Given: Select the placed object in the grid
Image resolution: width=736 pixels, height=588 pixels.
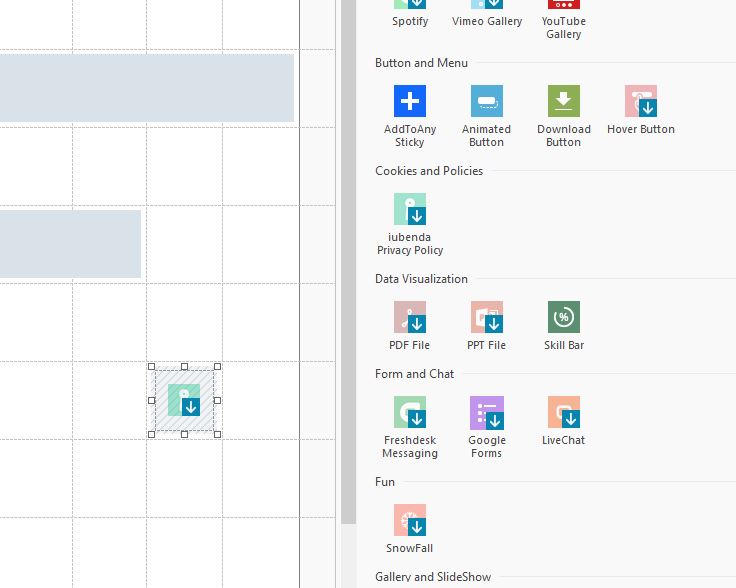Looking at the screenshot, I should [184, 400].
